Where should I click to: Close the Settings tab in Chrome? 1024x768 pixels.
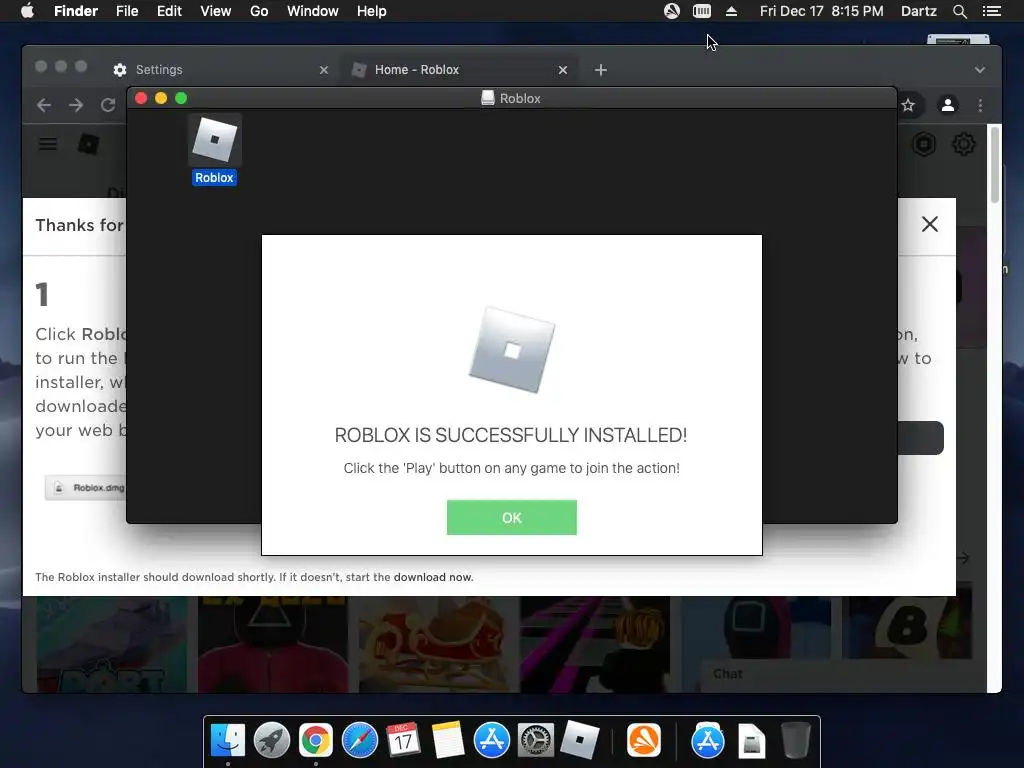click(x=323, y=70)
